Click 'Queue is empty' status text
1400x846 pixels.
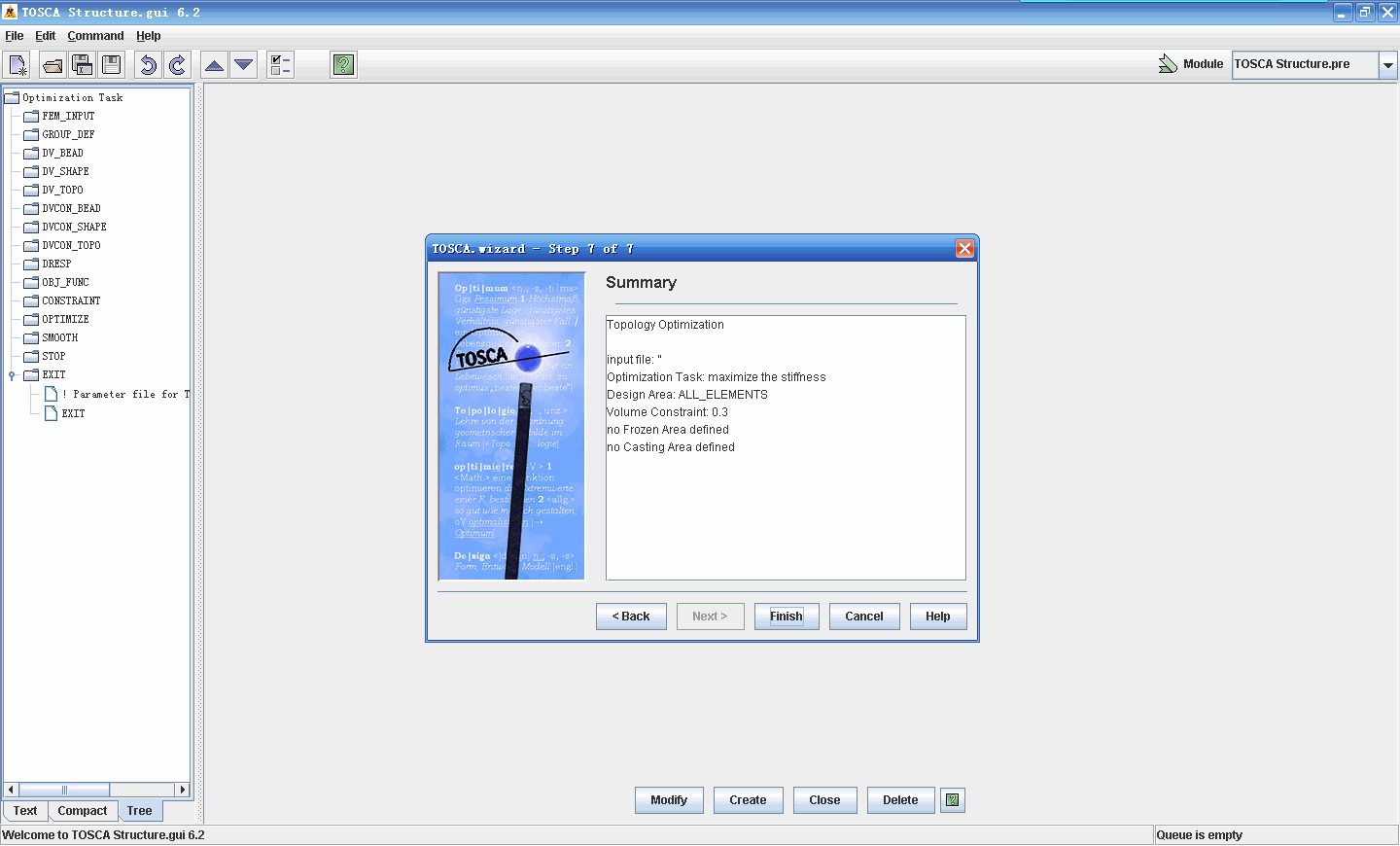(1199, 835)
